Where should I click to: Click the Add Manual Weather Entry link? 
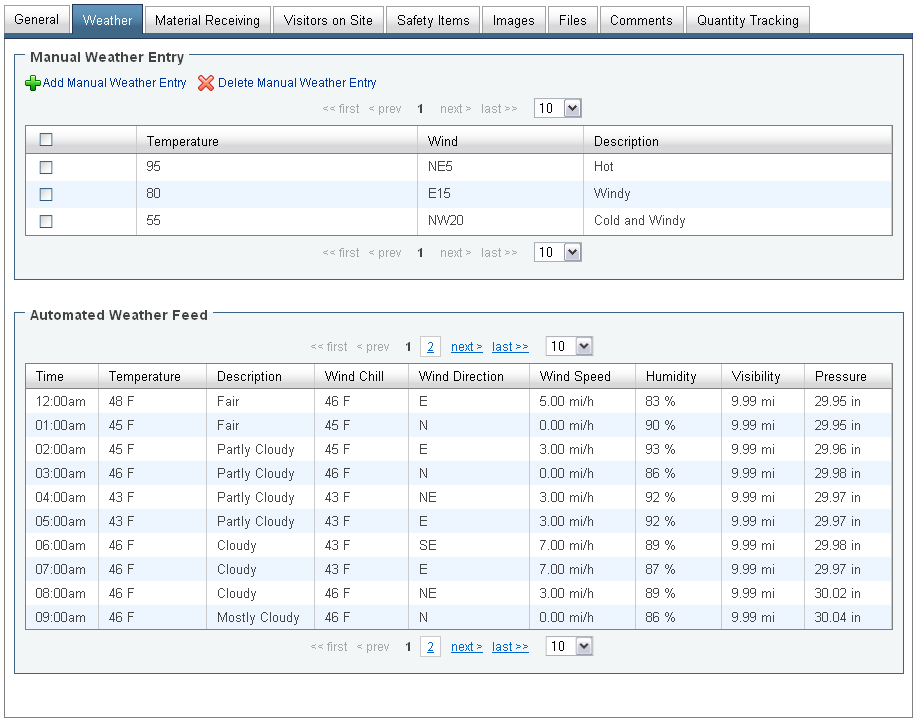[x=114, y=83]
